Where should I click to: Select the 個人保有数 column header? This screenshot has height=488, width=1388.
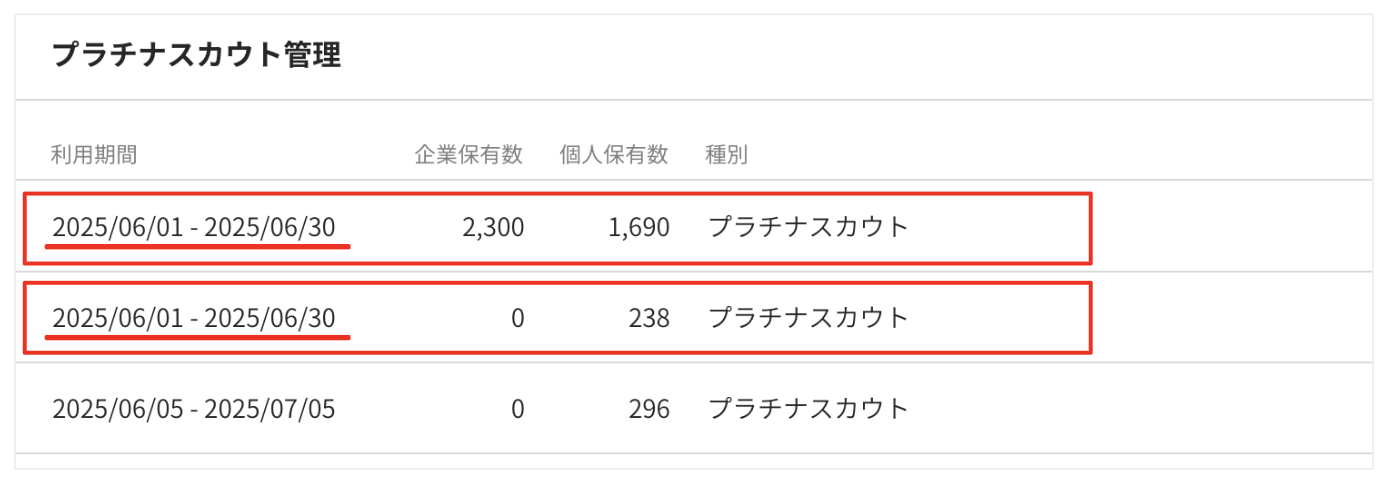[x=614, y=155]
